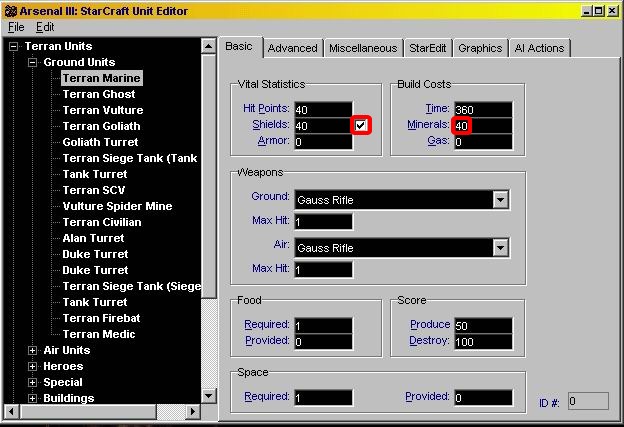624x427 pixels.
Task: Open the Ground weapon dropdown
Action: (500, 200)
